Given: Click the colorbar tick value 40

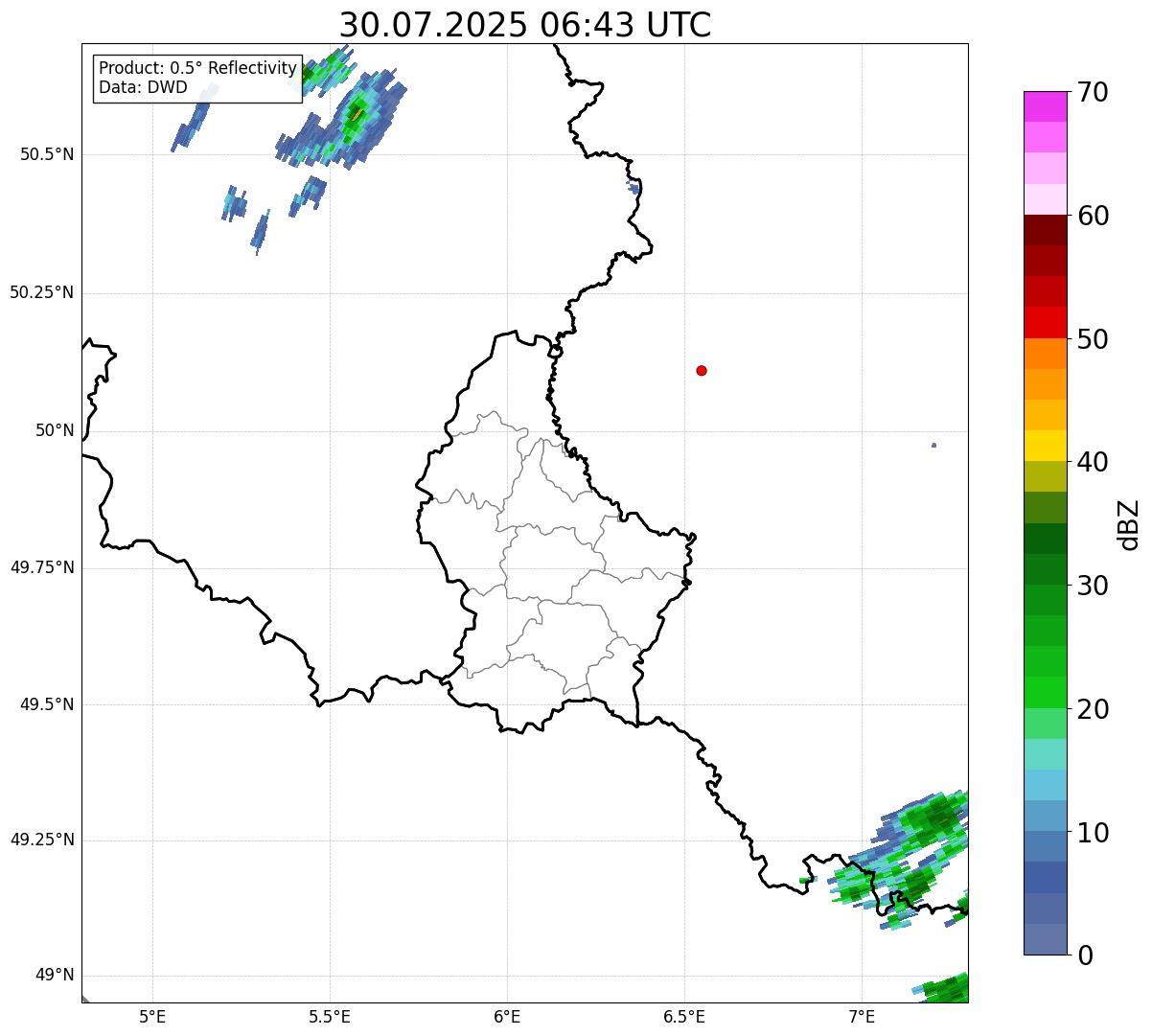Looking at the screenshot, I should (x=1093, y=462).
